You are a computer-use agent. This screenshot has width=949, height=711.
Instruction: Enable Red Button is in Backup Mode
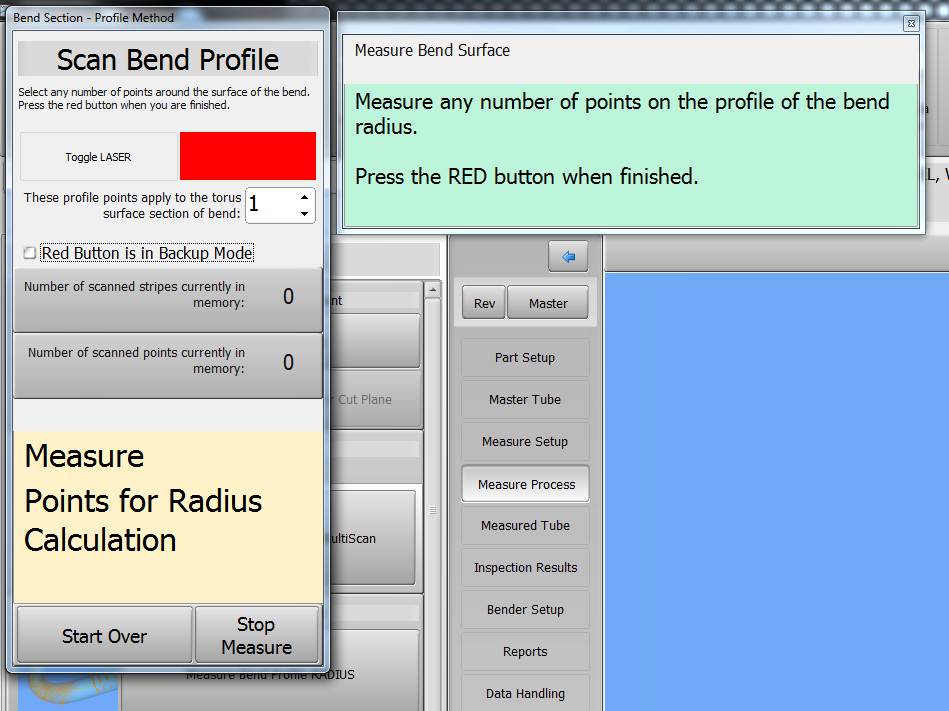(30, 253)
